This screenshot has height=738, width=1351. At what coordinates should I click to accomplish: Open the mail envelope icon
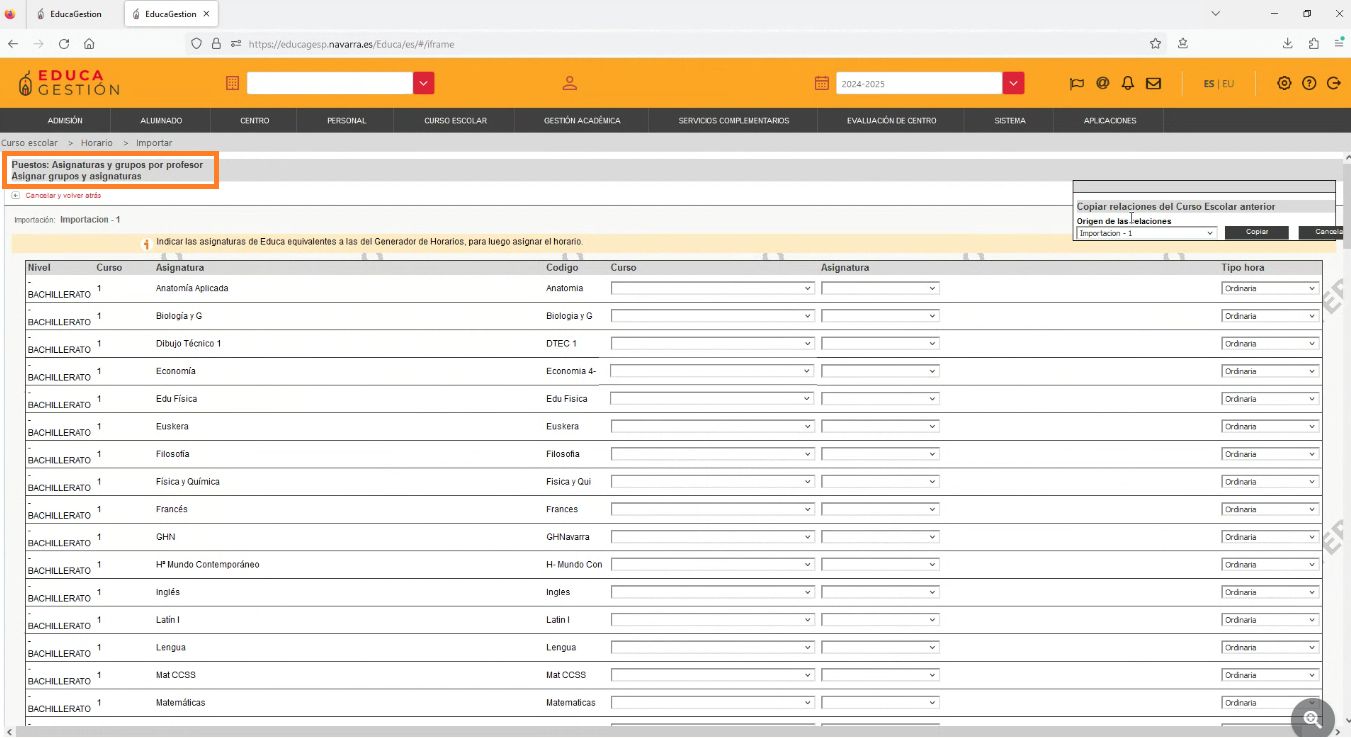pos(1153,84)
